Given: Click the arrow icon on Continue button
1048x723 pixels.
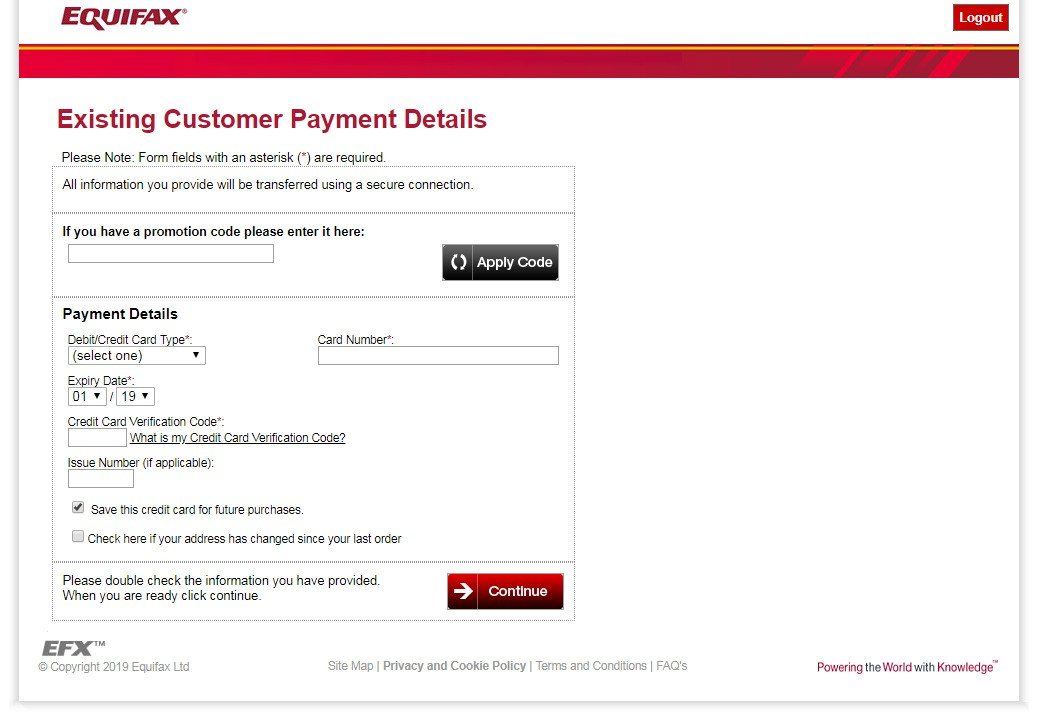Looking at the screenshot, I should [463, 591].
